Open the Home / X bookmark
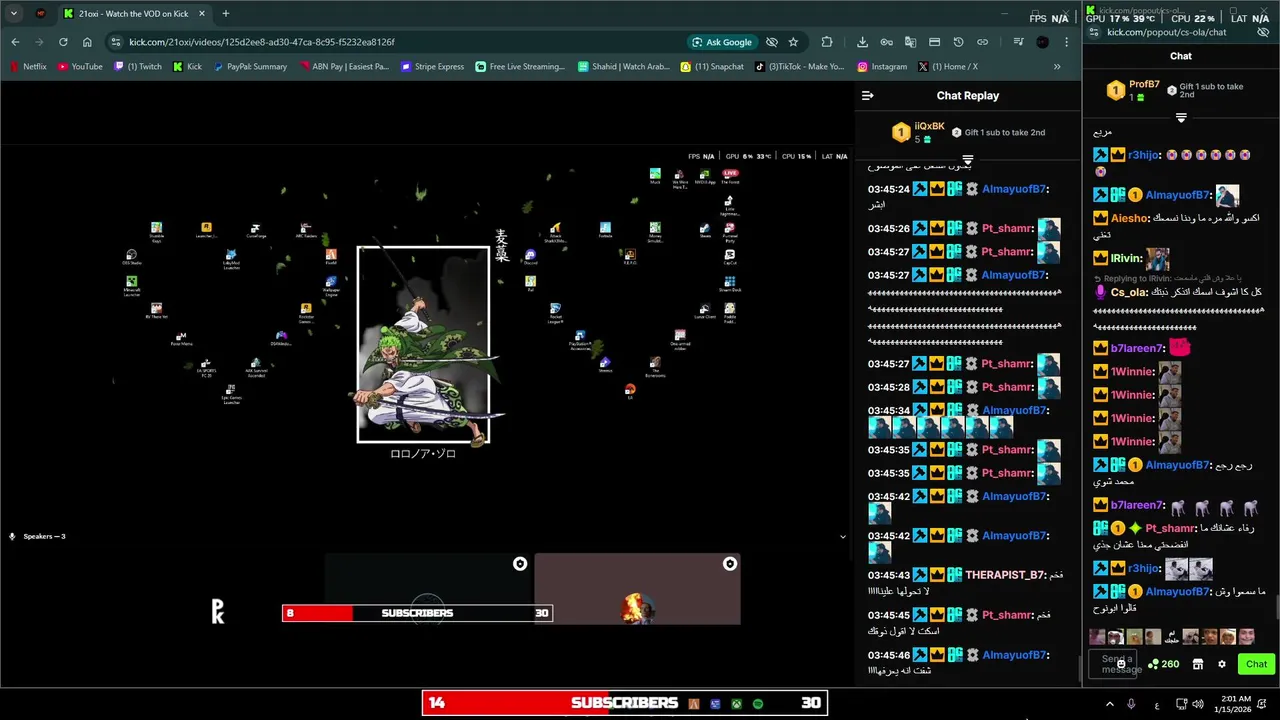 (x=947, y=67)
